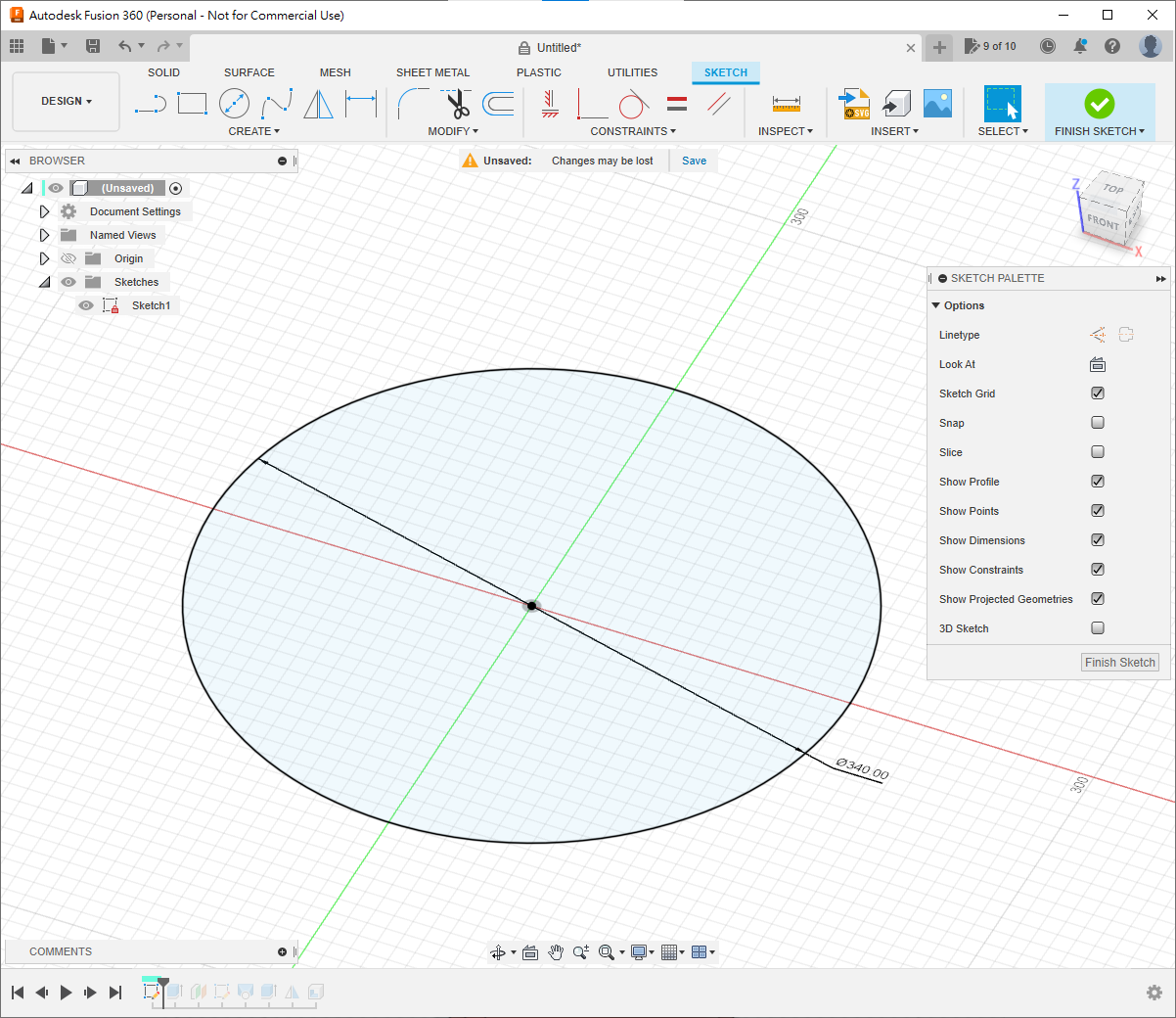Viewport: 1176px width, 1018px height.
Task: Open the DESIGN workspace dropdown
Action: 66,102
